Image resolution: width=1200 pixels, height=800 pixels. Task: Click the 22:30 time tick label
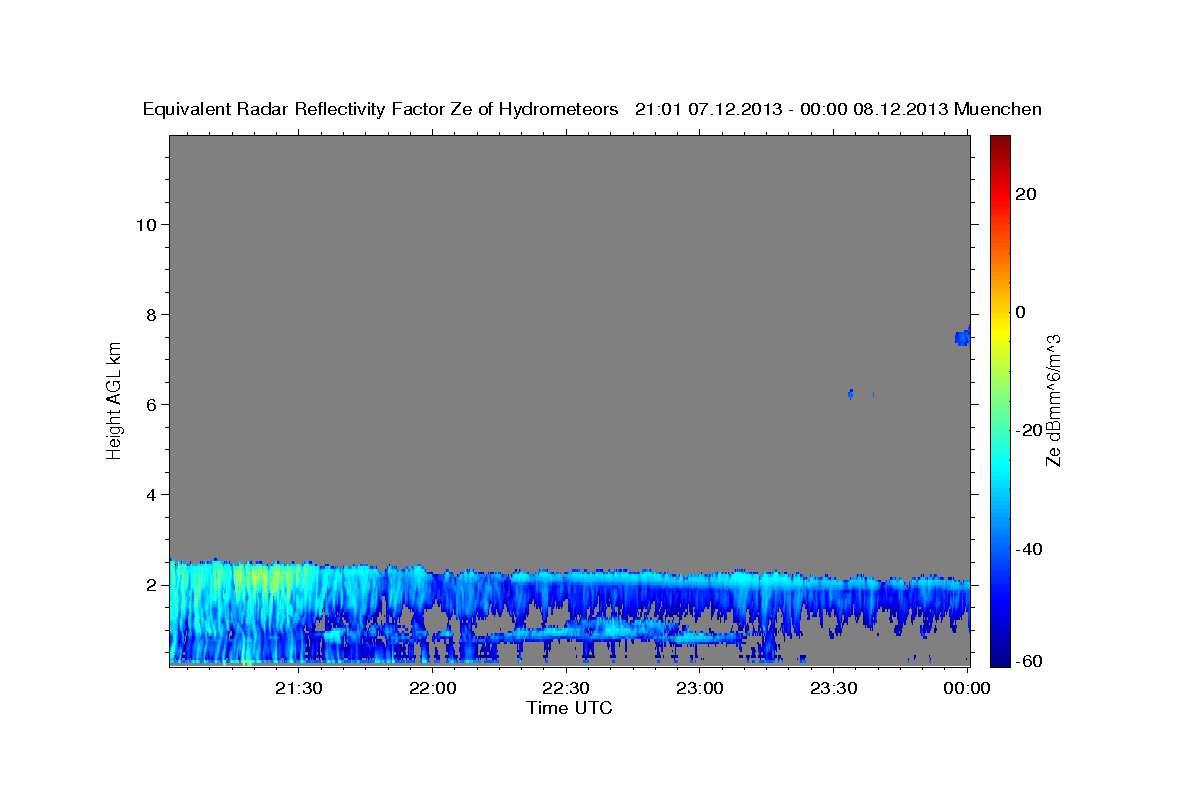tap(566, 688)
